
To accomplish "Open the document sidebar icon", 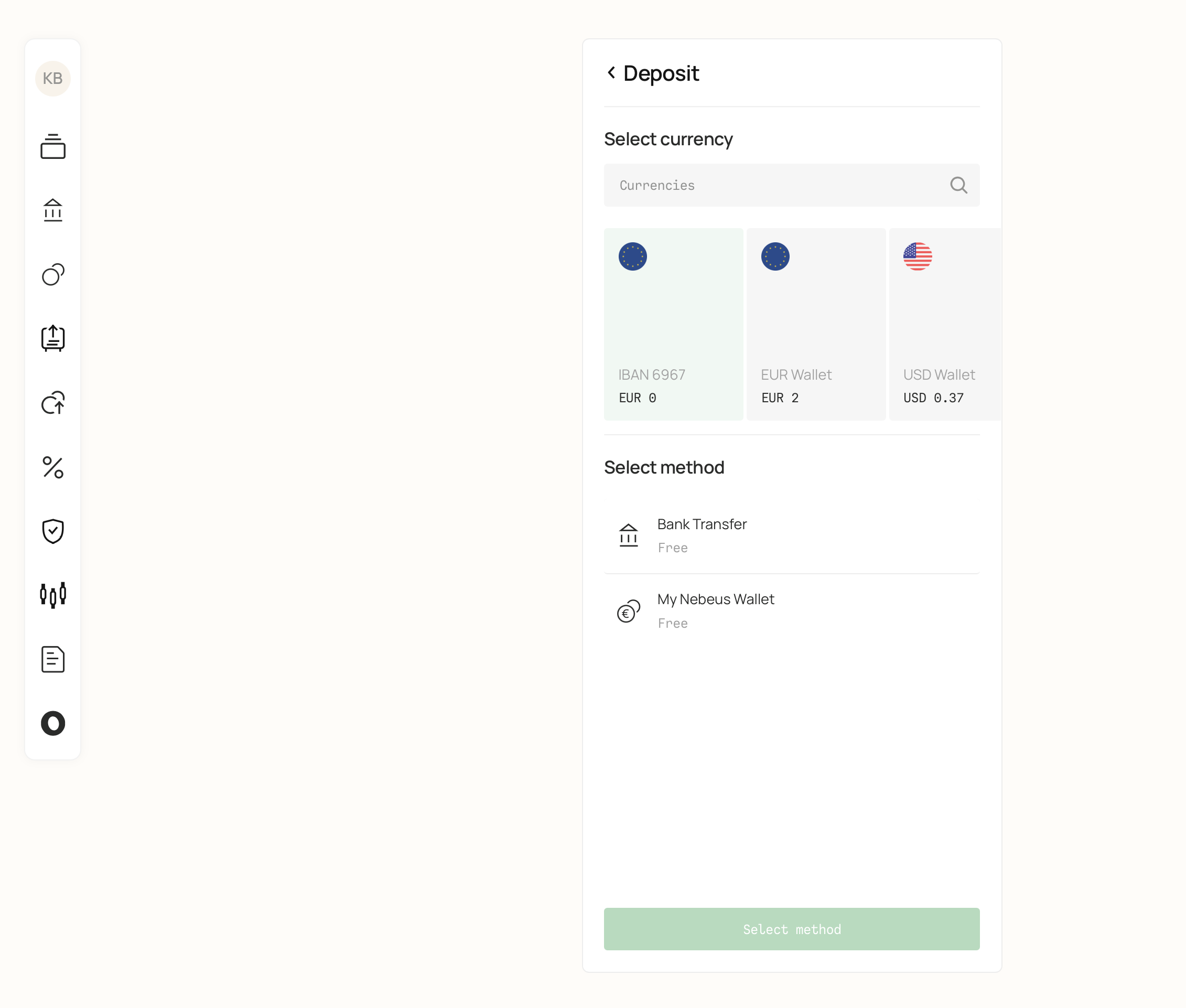I will point(52,659).
